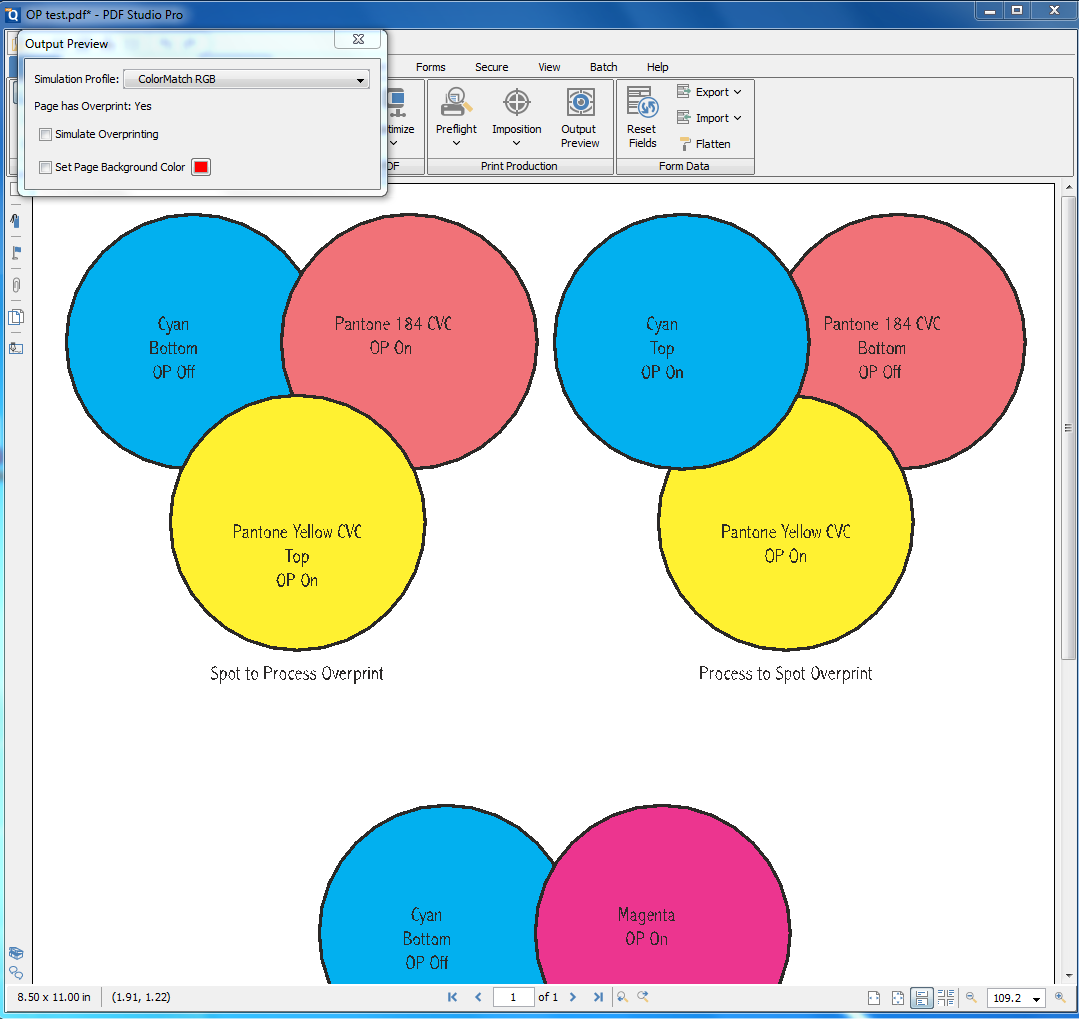Screen dimensions: 1079x1019
Task: Enable Set Page Background Color
Action: click(45, 166)
